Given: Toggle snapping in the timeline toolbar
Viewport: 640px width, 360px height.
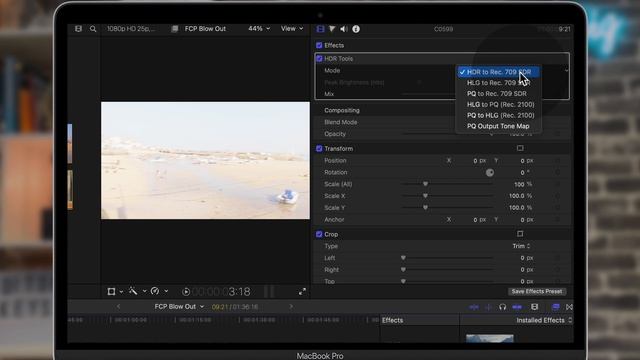Looking at the screenshot, I should click(x=517, y=307).
